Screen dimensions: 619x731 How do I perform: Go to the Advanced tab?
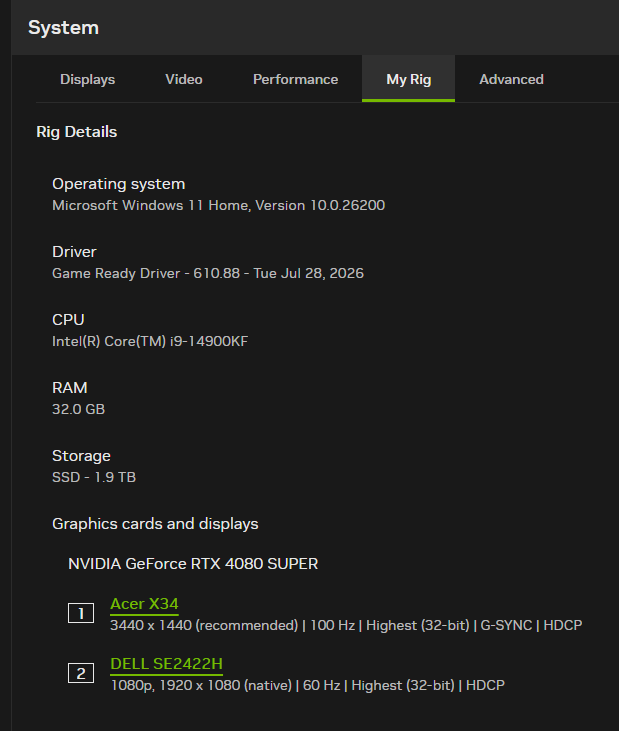[511, 79]
